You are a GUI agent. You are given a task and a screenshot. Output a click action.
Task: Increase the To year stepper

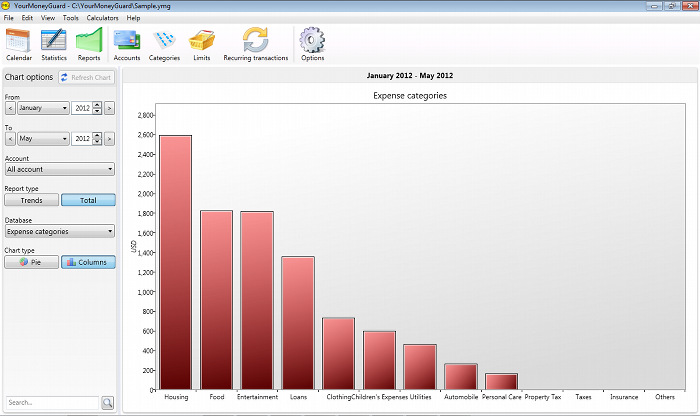point(97,135)
